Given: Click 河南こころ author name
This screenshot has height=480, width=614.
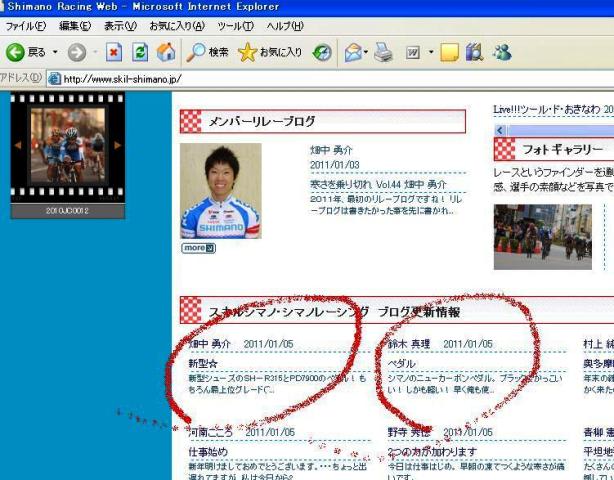Looking at the screenshot, I should 210,432.
